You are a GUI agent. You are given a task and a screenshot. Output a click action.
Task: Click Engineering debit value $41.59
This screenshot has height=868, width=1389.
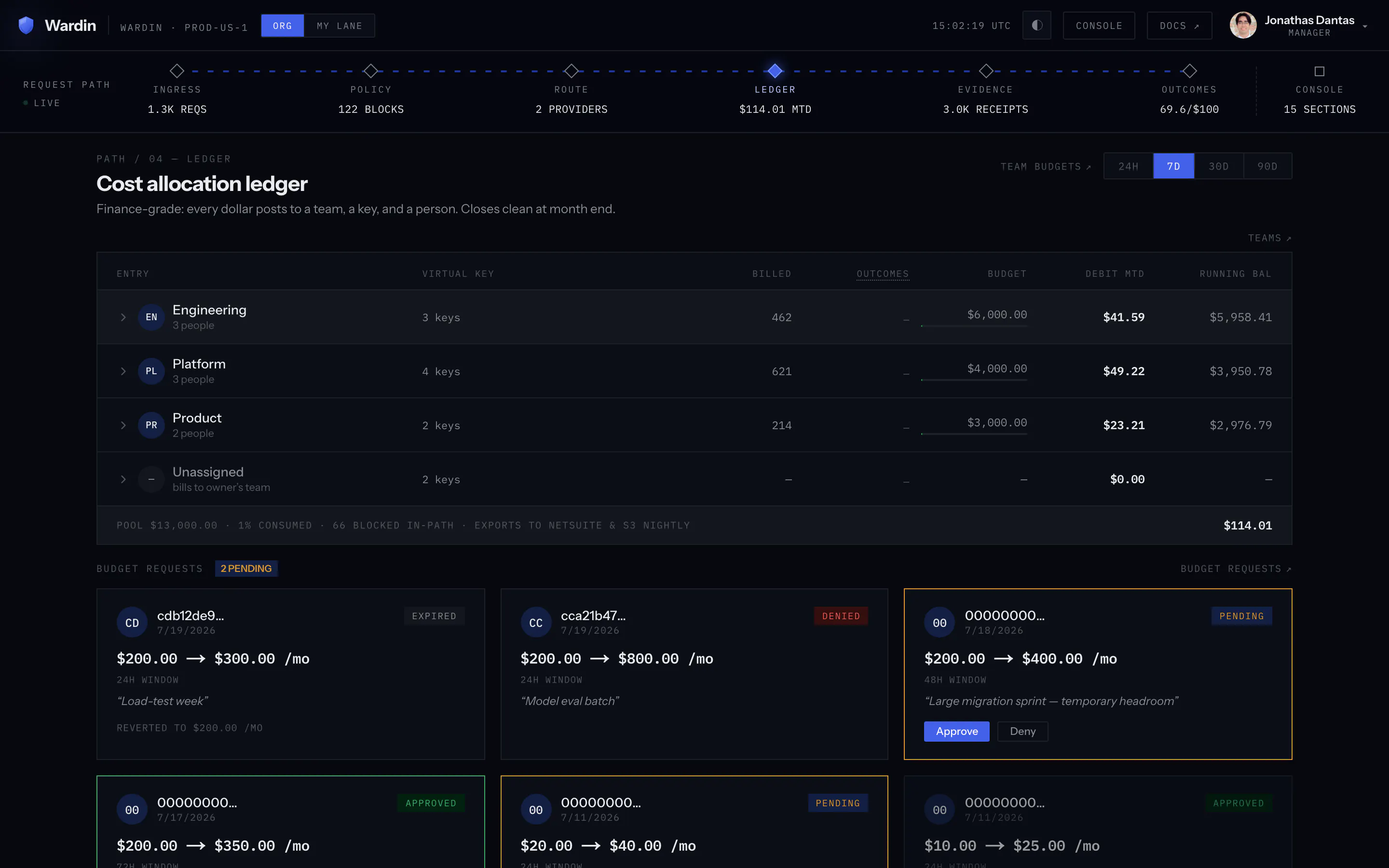[1123, 317]
